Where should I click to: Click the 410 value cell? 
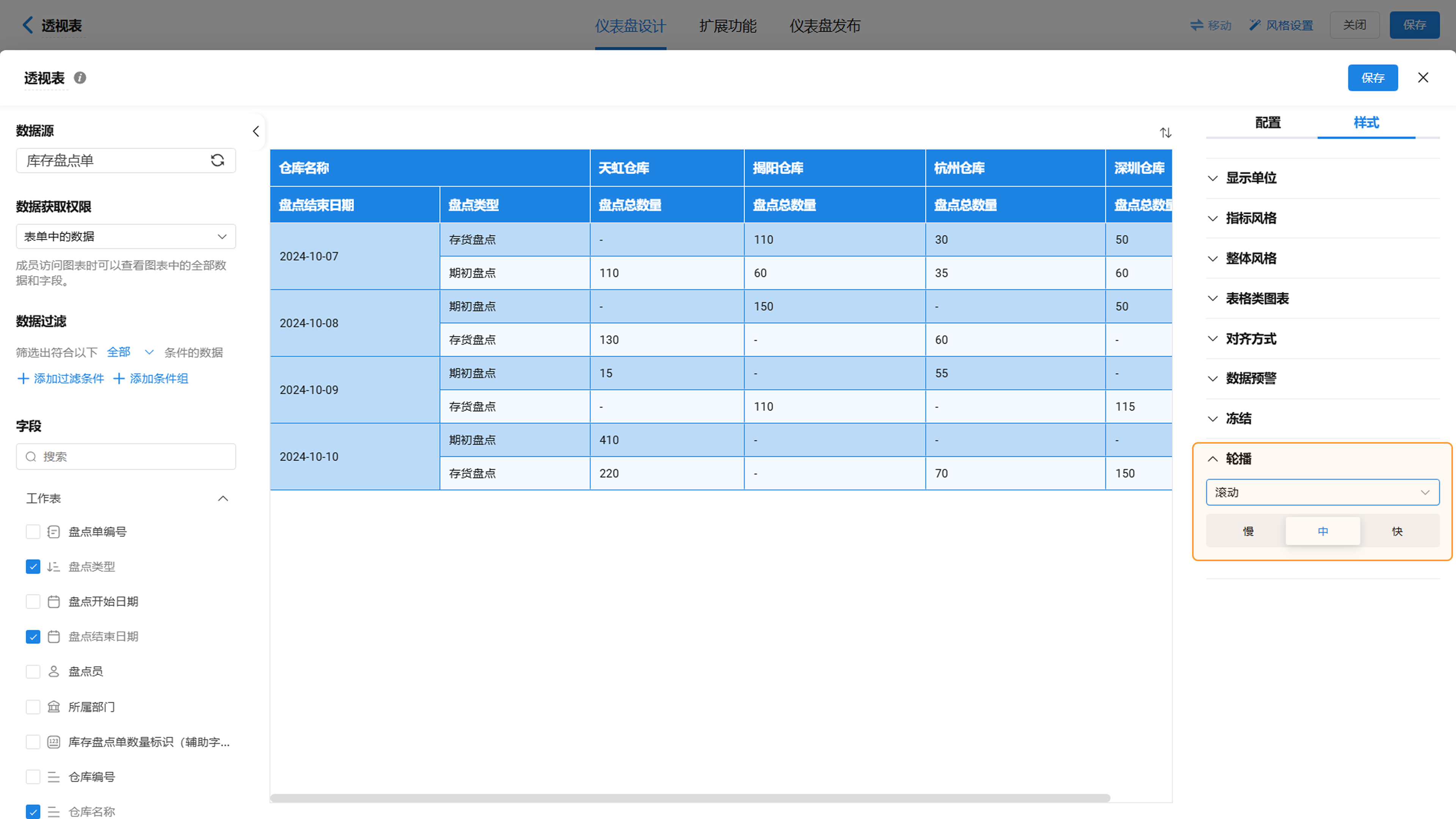667,440
